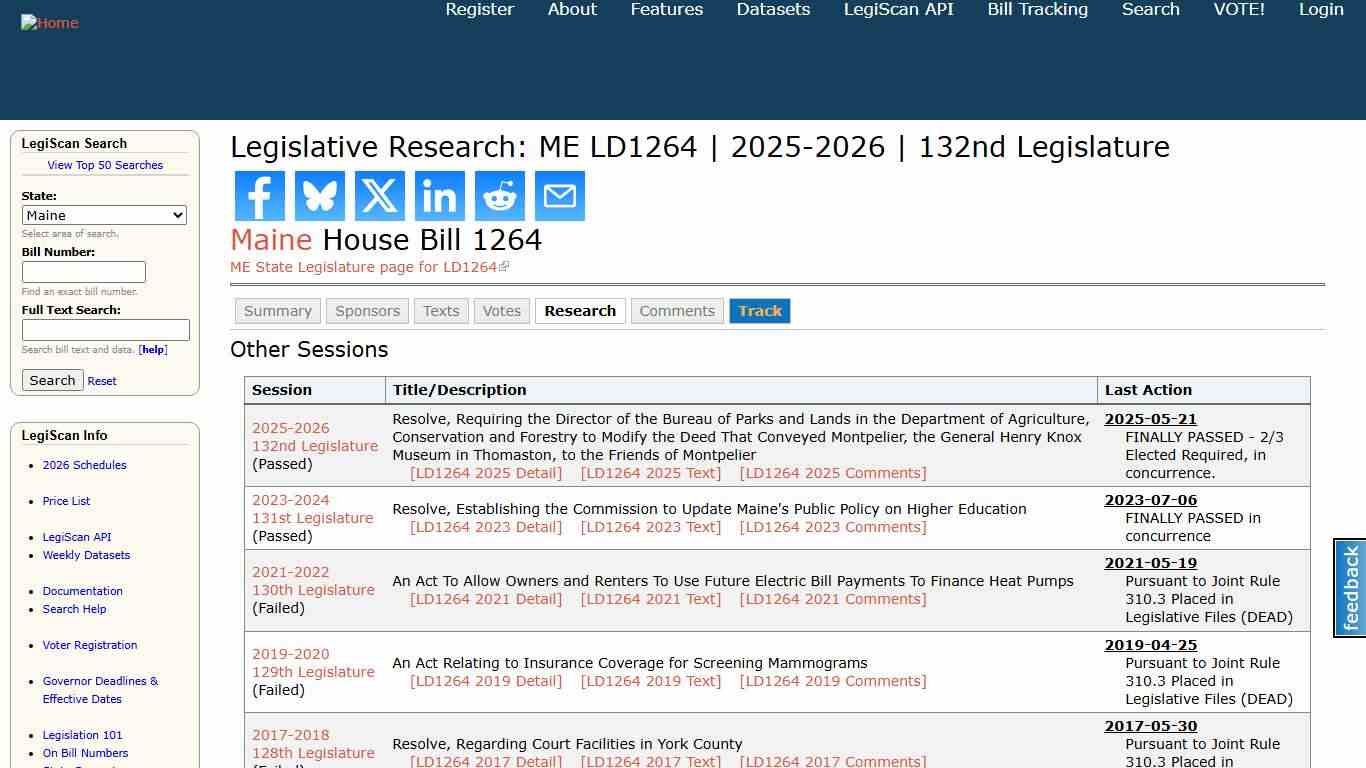Viewport: 1366px width, 768px height.
Task: Open the LegiScan API menu
Action: pyautogui.click(x=897, y=10)
